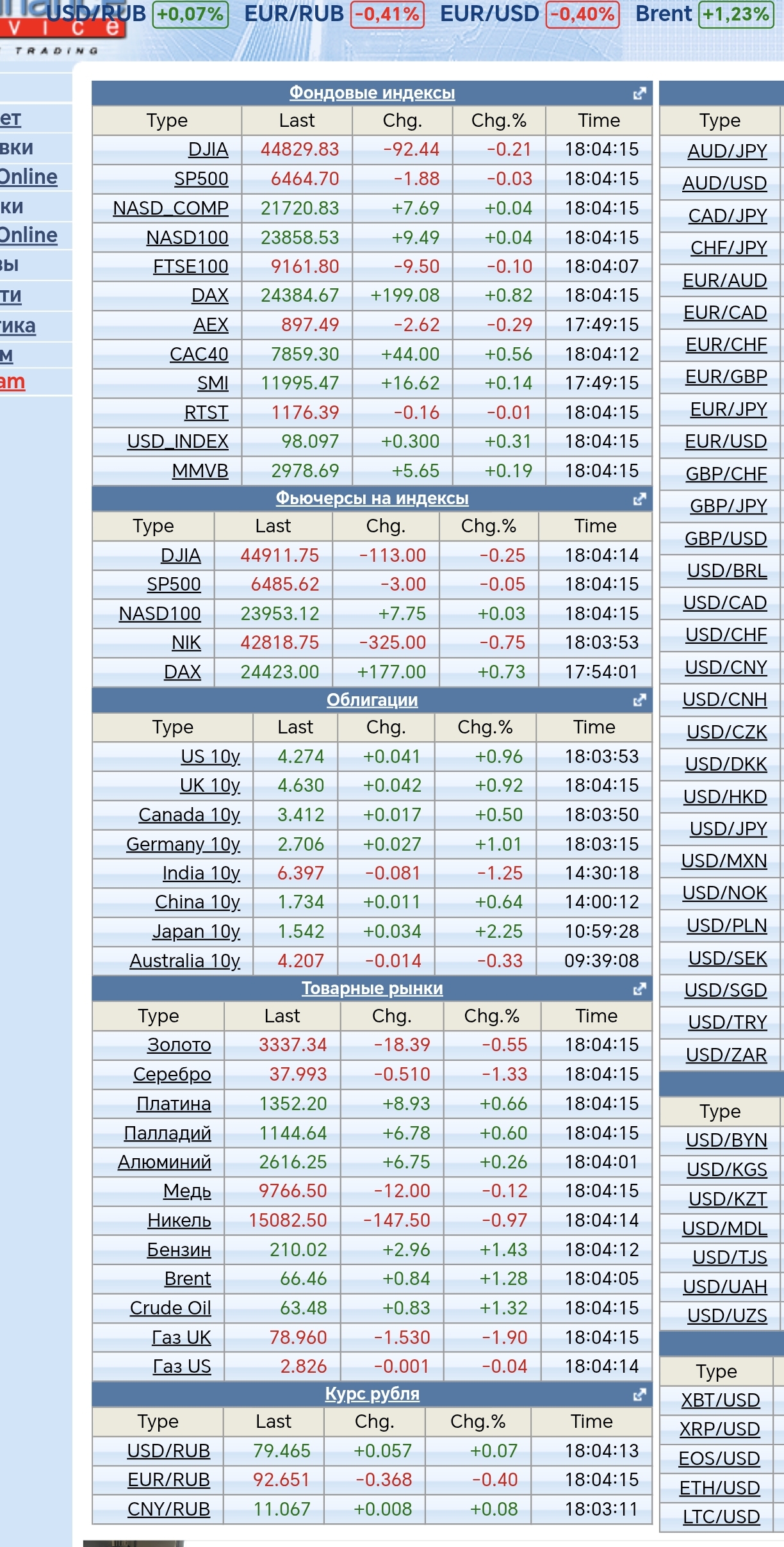784x1547 pixels.
Task: Expand the Курс рубля table
Action: [639, 1395]
